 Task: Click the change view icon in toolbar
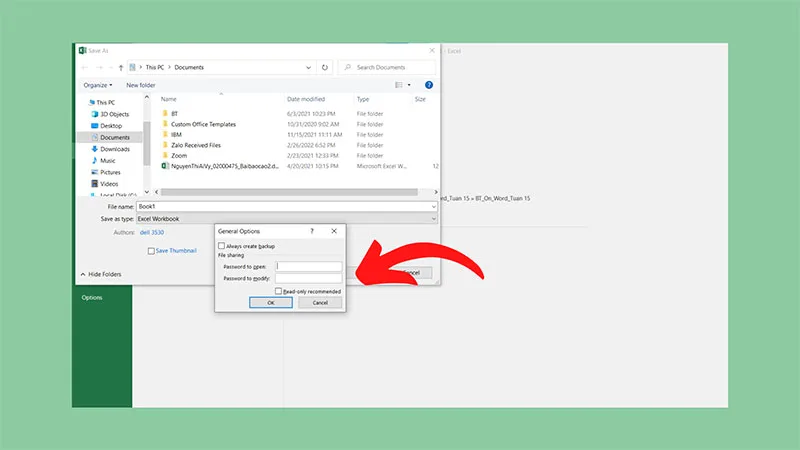coord(399,85)
